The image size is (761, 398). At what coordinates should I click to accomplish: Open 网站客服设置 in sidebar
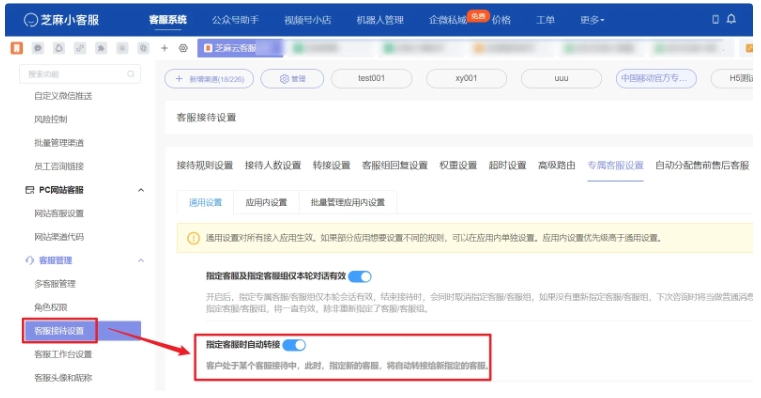tap(59, 214)
